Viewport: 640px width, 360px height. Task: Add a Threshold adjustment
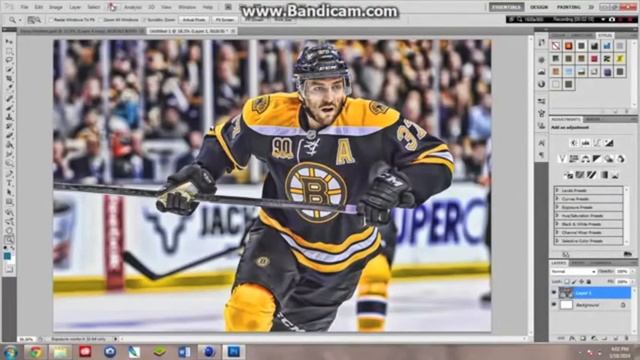(591, 175)
